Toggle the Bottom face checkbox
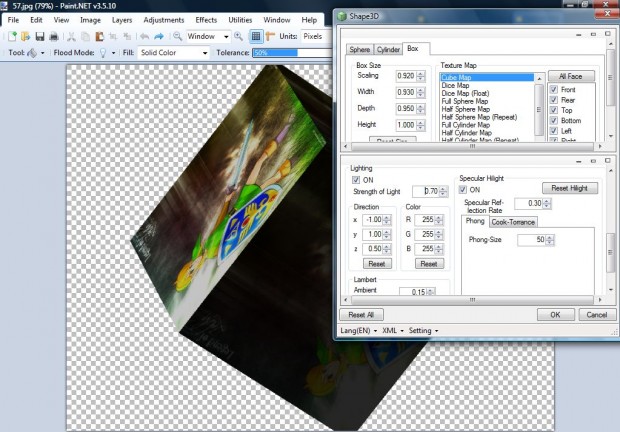The height and width of the screenshot is (432, 620). click(554, 121)
